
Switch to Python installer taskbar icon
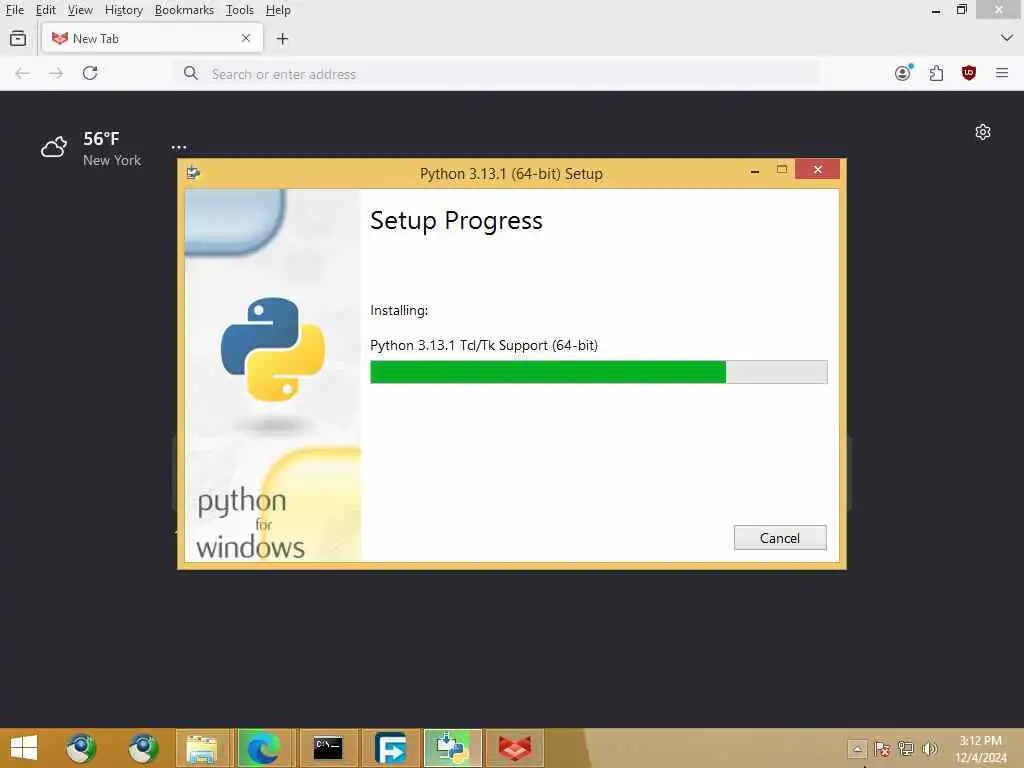[x=453, y=748]
